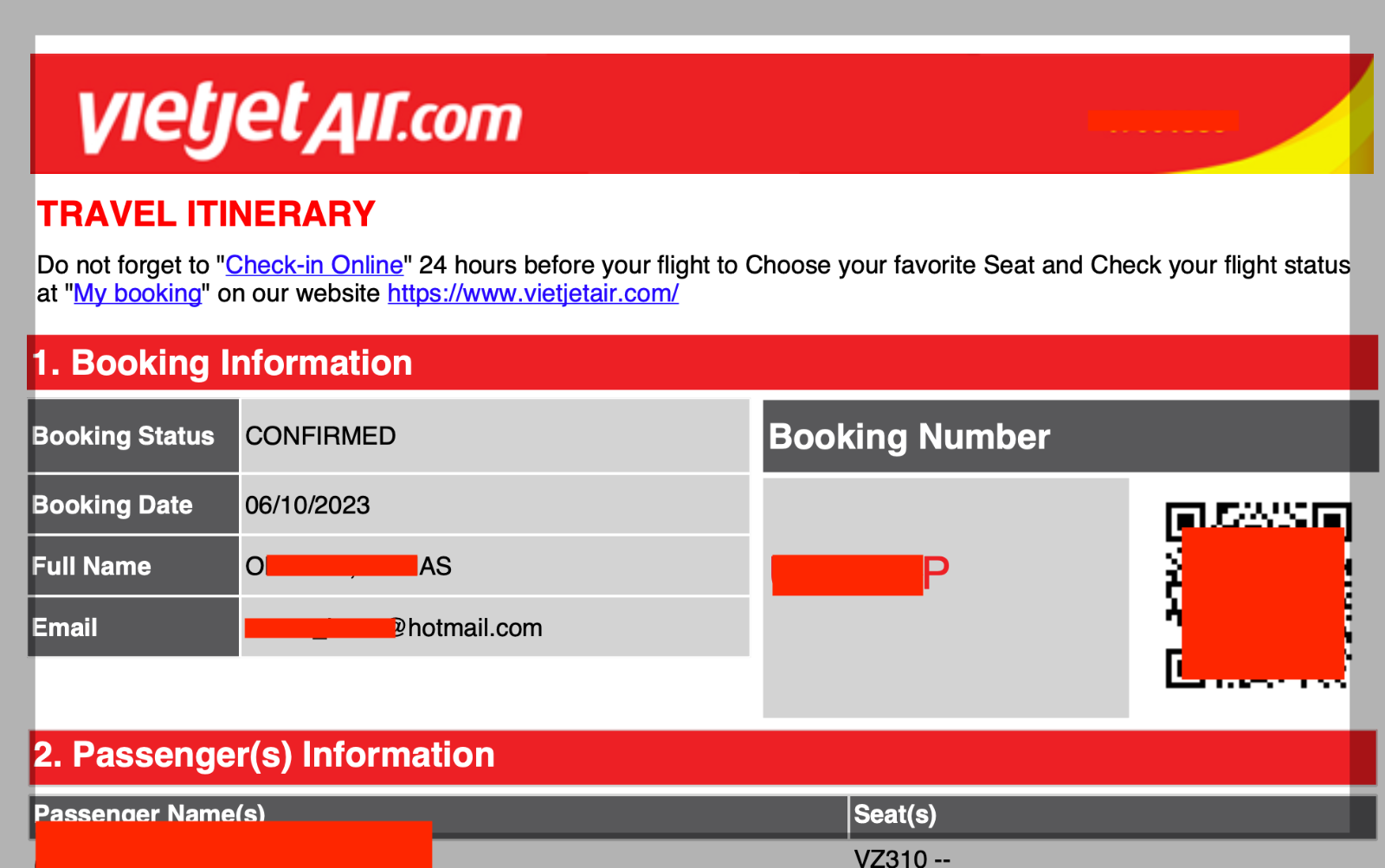Click the Passenger(s) Information section header
Image resolution: width=1385 pixels, height=868 pixels.
[702, 755]
